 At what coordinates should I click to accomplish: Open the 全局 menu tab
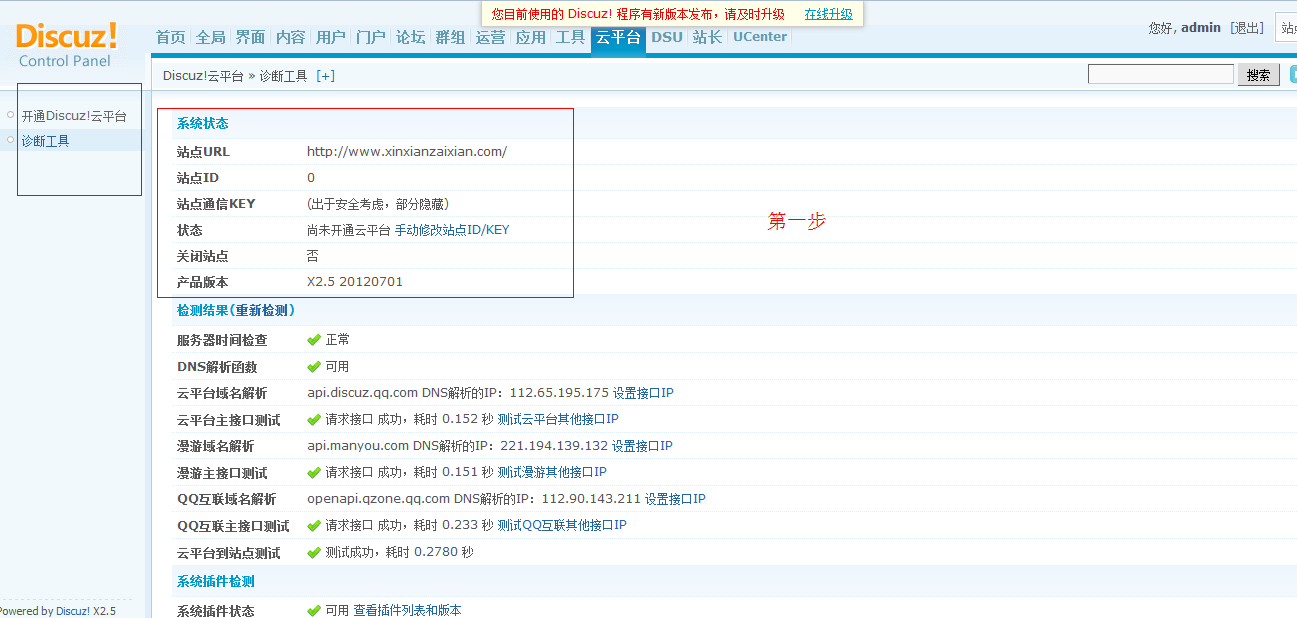[x=211, y=37]
